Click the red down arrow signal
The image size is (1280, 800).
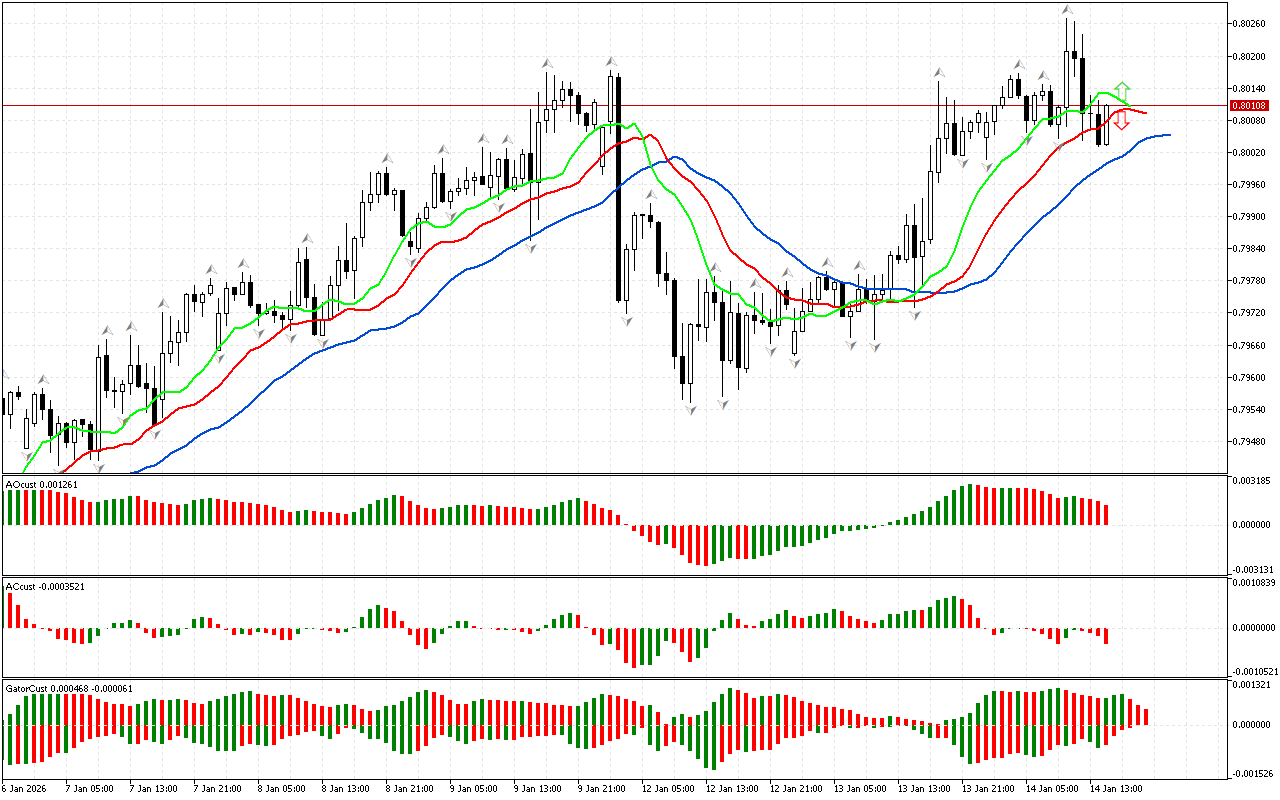tap(1122, 121)
